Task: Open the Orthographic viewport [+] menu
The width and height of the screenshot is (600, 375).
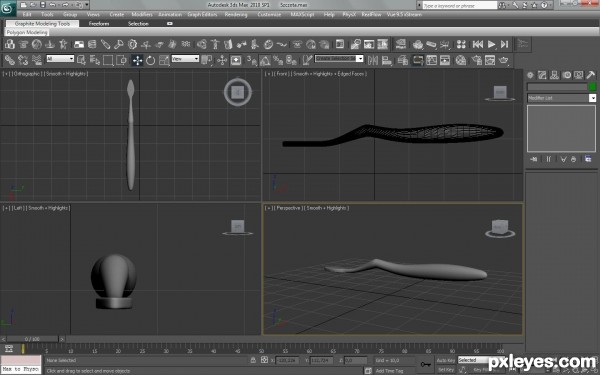Action: (6, 73)
